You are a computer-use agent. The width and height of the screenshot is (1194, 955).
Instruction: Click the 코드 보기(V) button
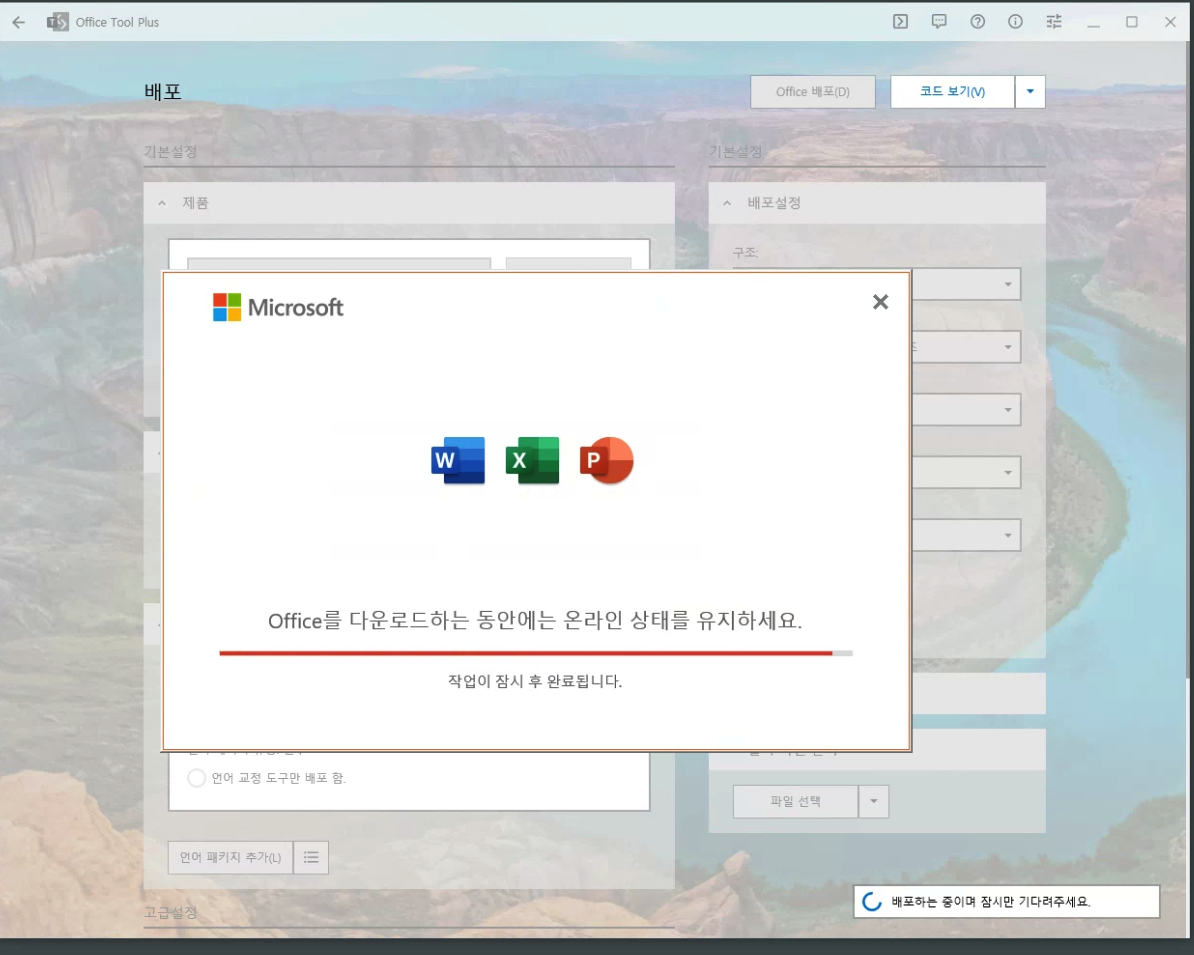click(953, 91)
